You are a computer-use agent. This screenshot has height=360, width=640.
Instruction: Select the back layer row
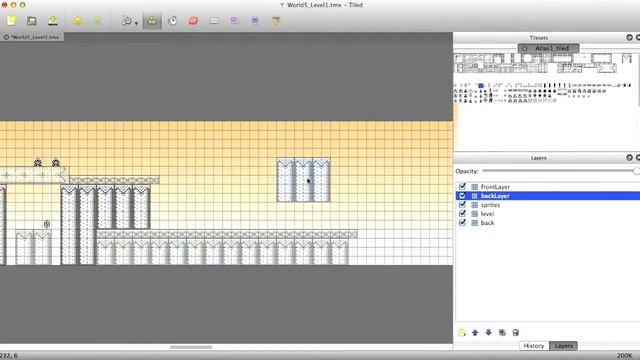(547, 222)
